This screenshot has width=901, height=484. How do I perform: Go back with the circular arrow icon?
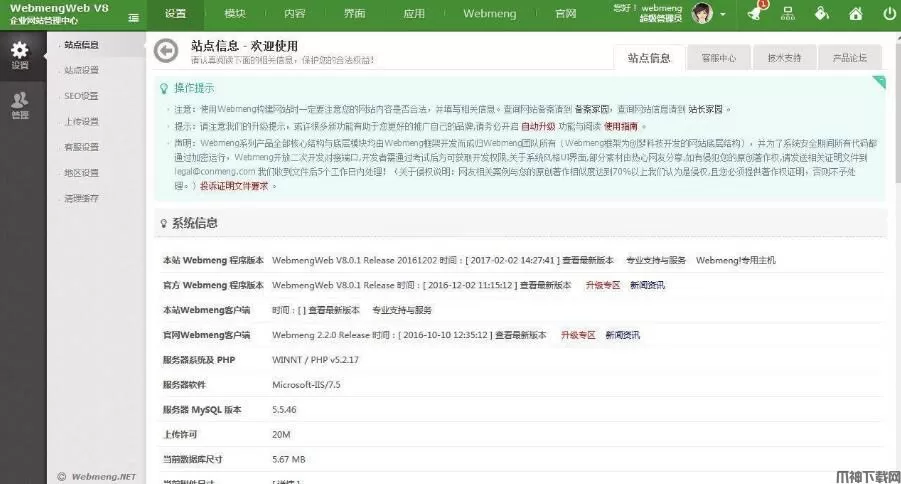point(166,51)
